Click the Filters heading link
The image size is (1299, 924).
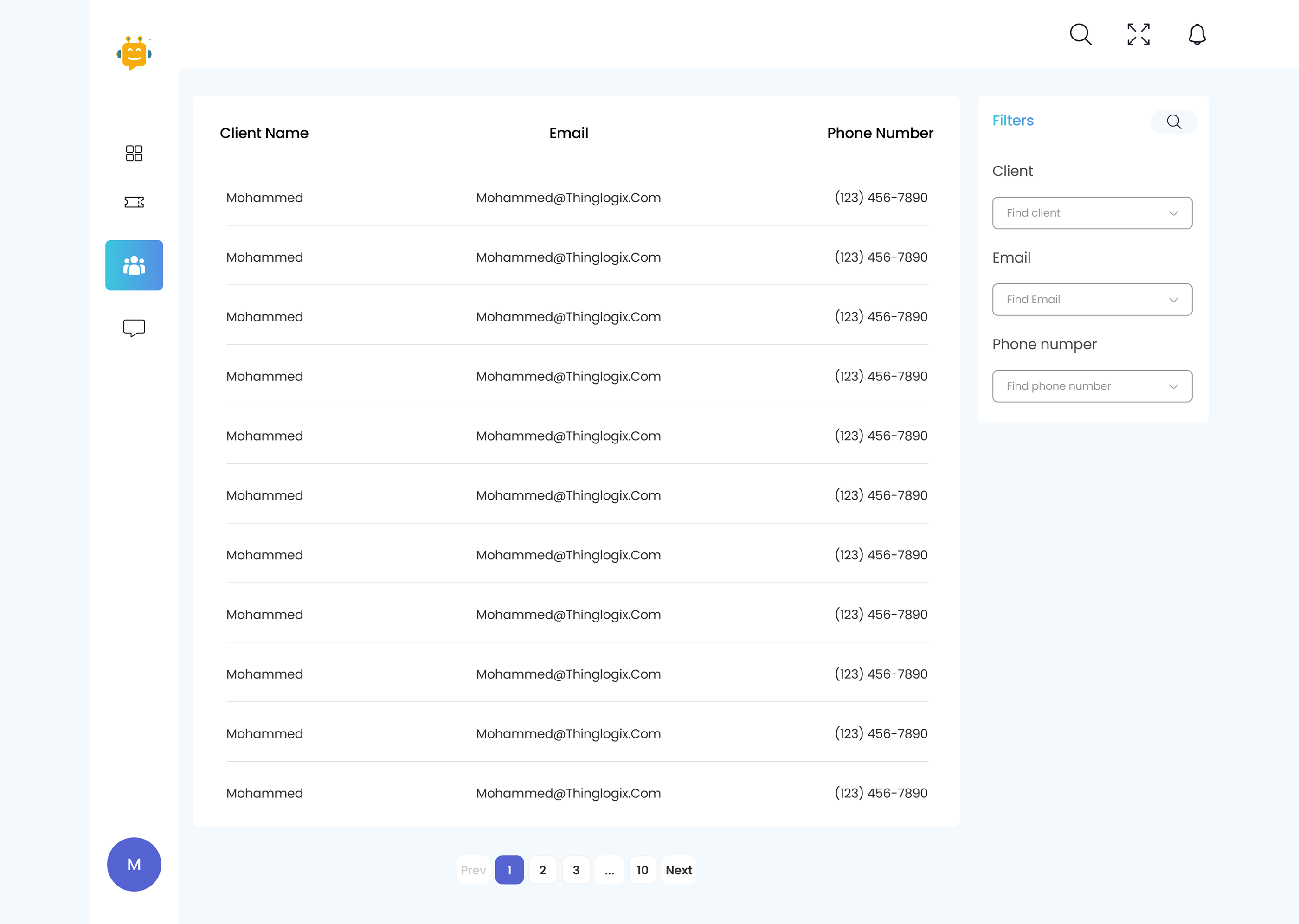click(x=1013, y=121)
